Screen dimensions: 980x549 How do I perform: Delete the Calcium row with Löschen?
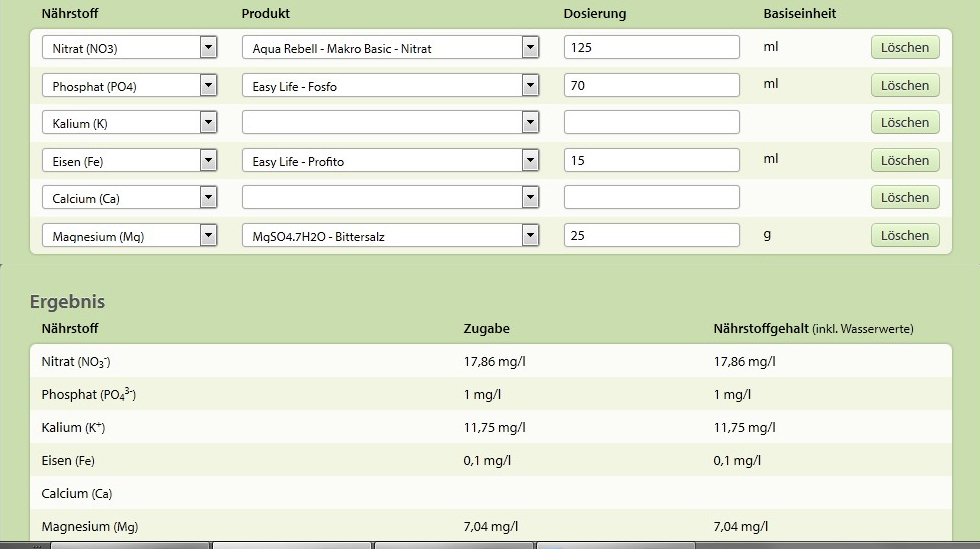[905, 198]
